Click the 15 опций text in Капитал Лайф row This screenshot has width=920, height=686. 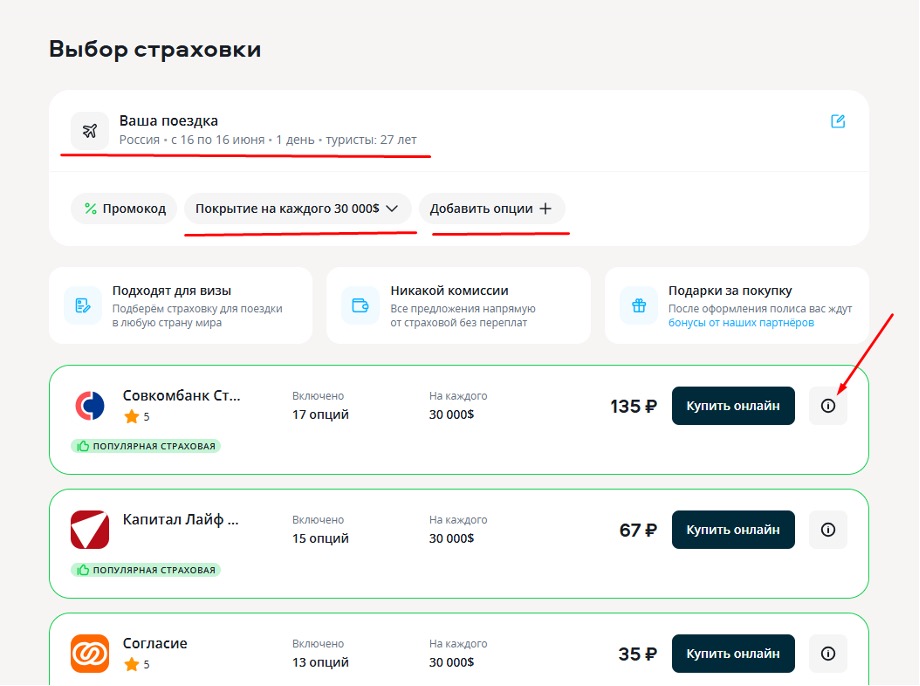coord(320,538)
